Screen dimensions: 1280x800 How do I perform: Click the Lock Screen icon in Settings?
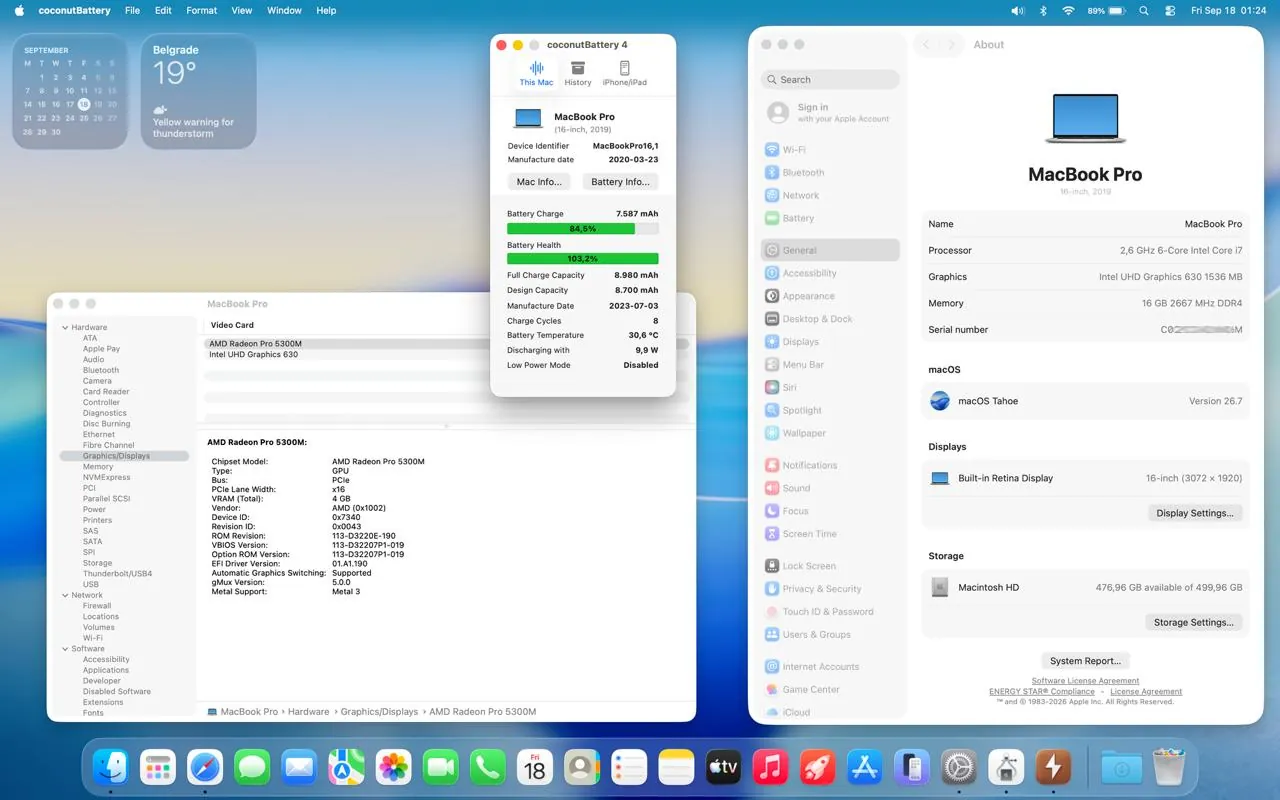(x=772, y=566)
